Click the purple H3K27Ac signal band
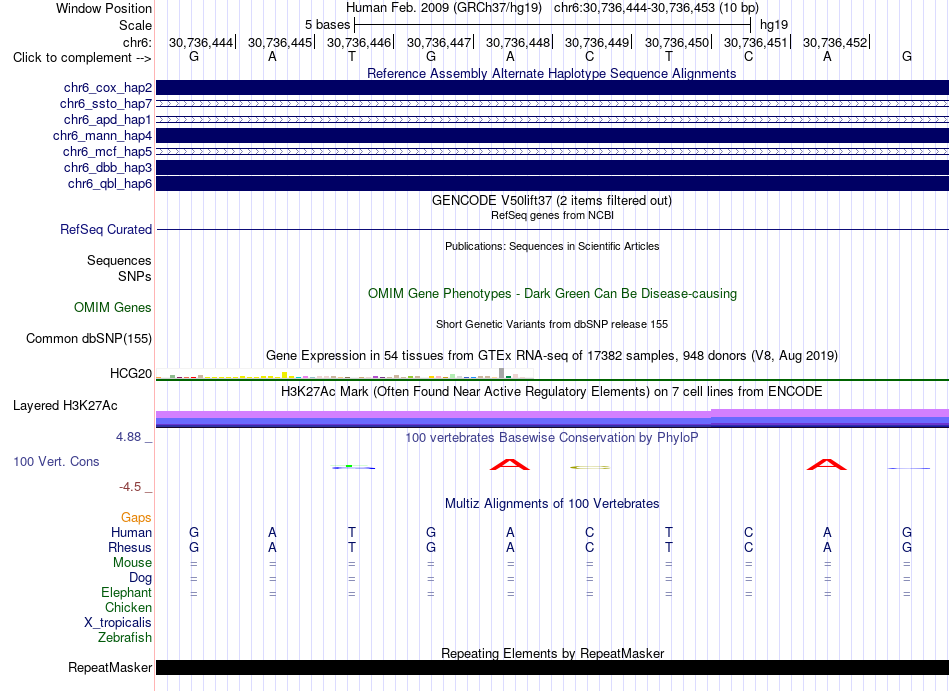Viewport: 950px width, 691px height. (x=552, y=418)
